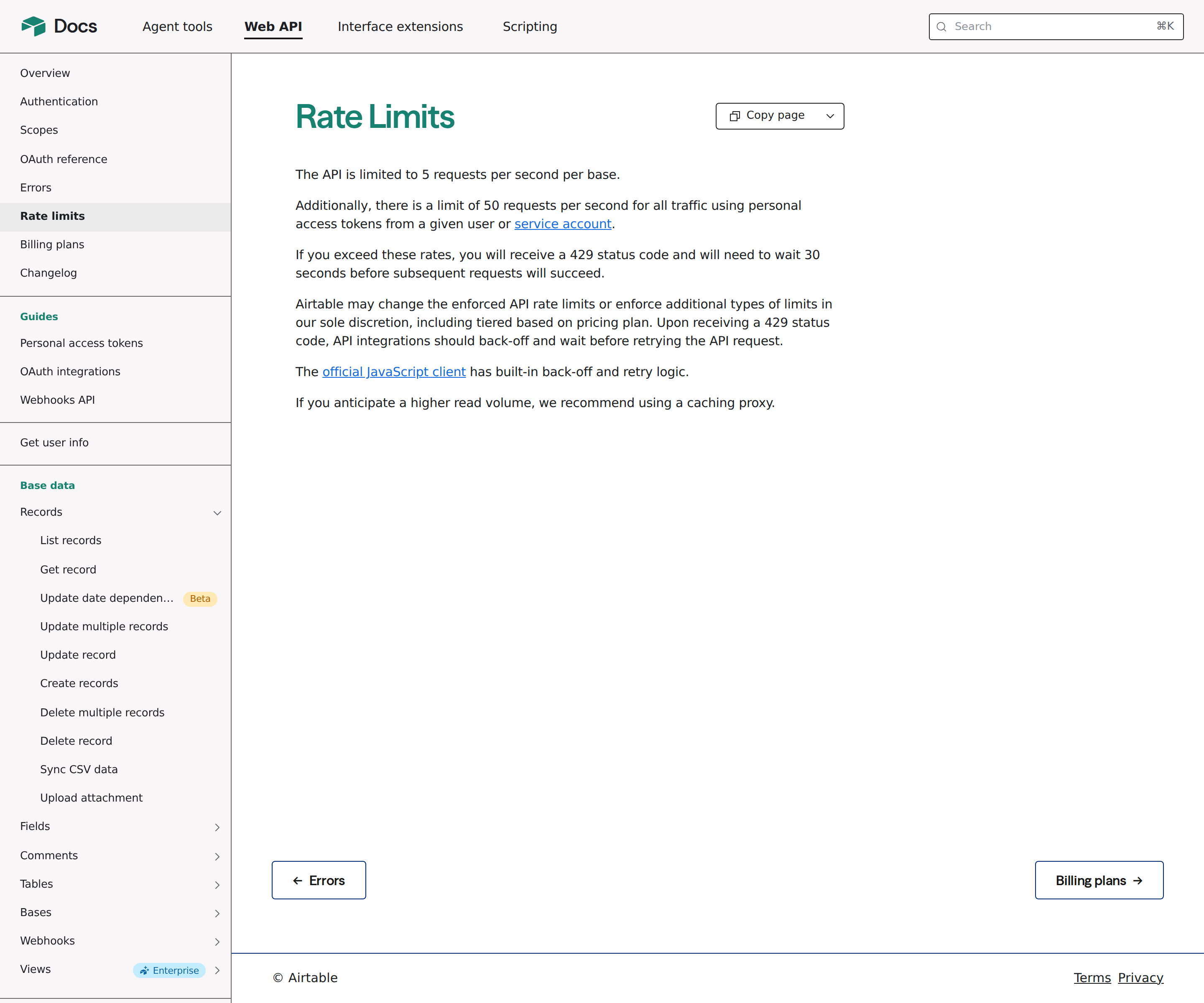Screen dimensions: 1204x1003
Task: Open the Interface extensions tab
Action: pos(400,26)
